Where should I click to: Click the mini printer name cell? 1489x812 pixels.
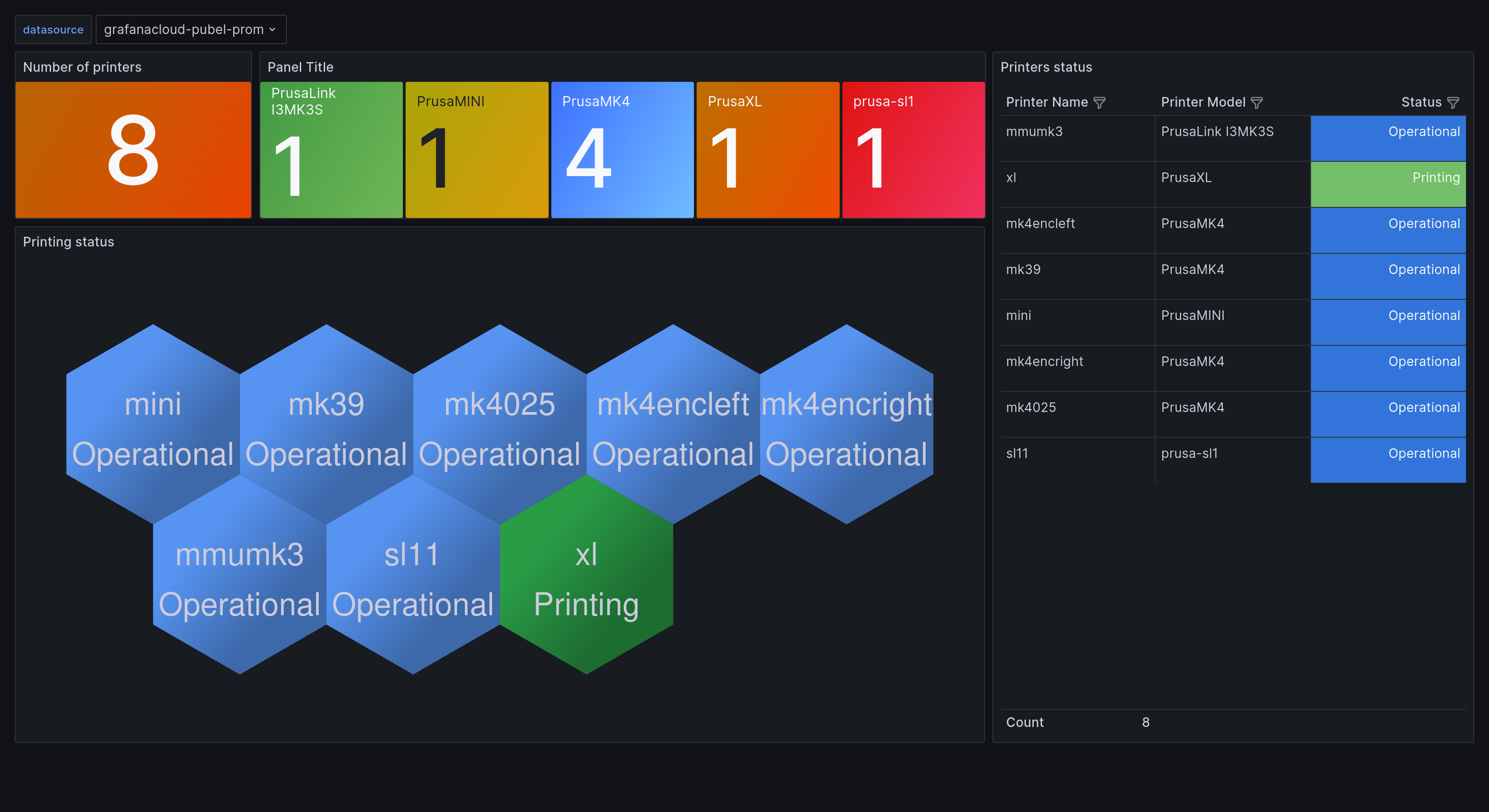pyautogui.click(x=1077, y=322)
